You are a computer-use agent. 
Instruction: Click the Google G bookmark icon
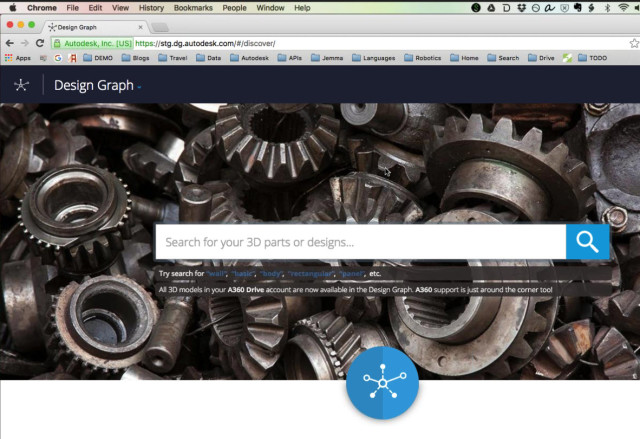tap(58, 58)
